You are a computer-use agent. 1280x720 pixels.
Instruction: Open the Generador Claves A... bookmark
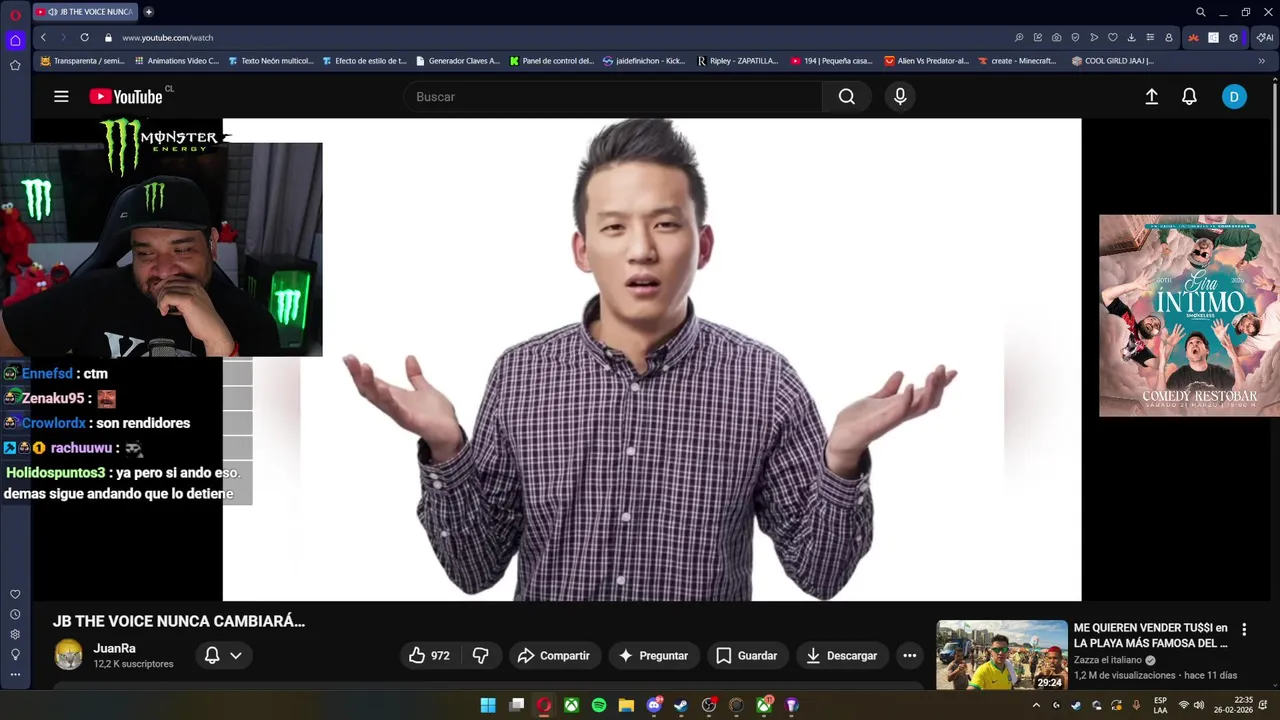[x=457, y=61]
